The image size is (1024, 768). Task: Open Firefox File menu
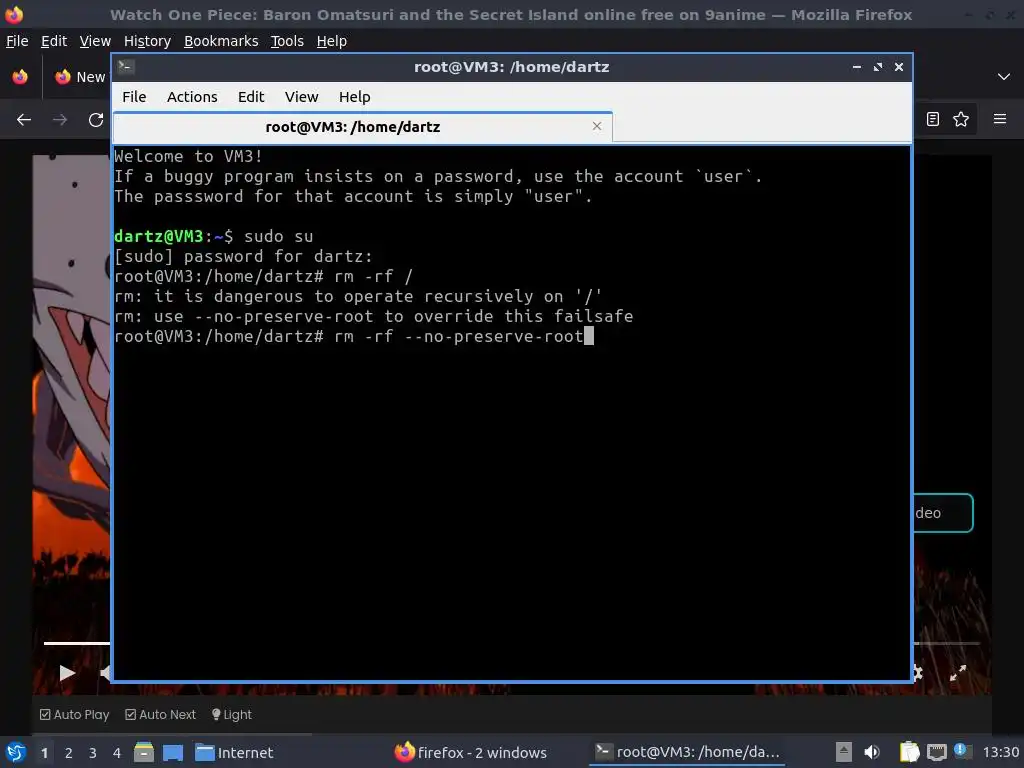point(17,41)
